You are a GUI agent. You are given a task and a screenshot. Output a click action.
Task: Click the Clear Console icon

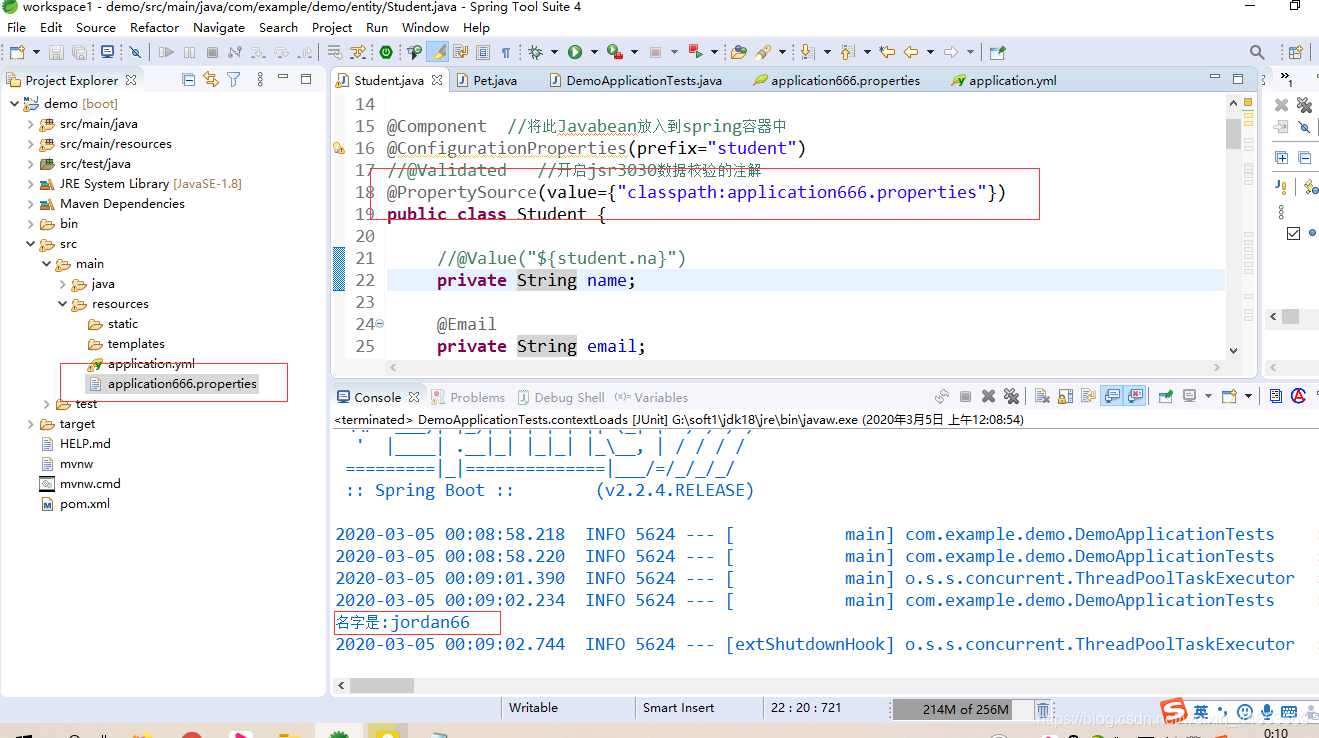1042,397
